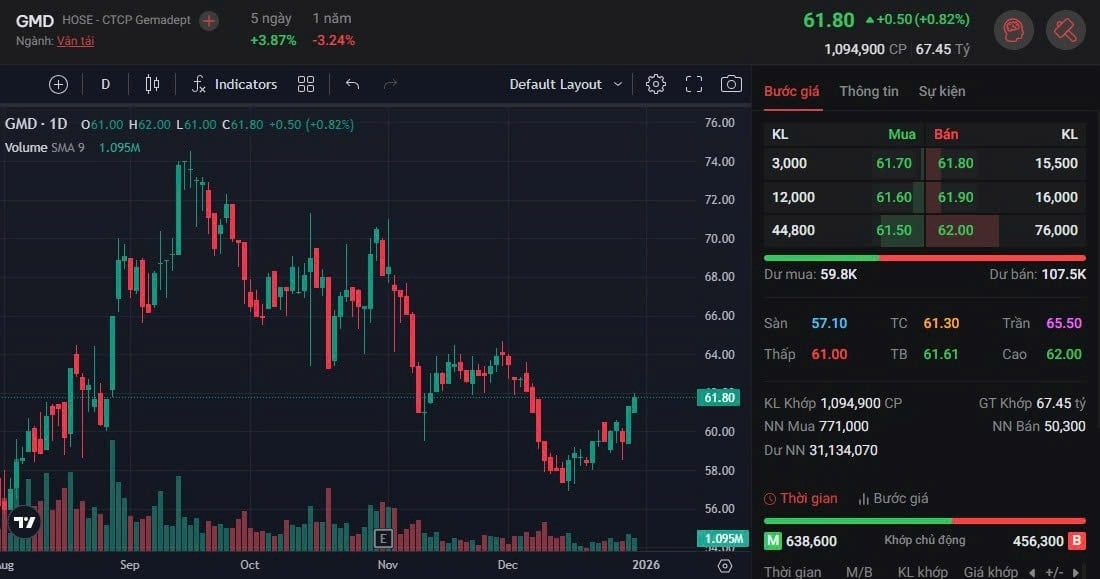The height and width of the screenshot is (579, 1100).
Task: Click the add symbol plus icon in toolbar
Action: pyautogui.click(x=58, y=84)
